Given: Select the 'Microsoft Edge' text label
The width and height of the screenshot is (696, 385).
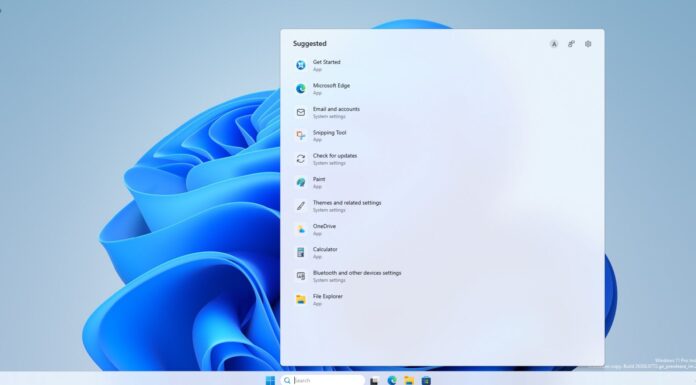Looking at the screenshot, I should (331, 86).
